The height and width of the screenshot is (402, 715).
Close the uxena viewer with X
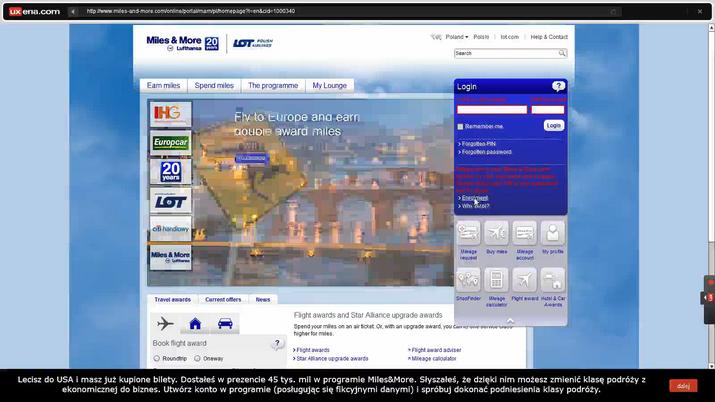tap(700, 11)
